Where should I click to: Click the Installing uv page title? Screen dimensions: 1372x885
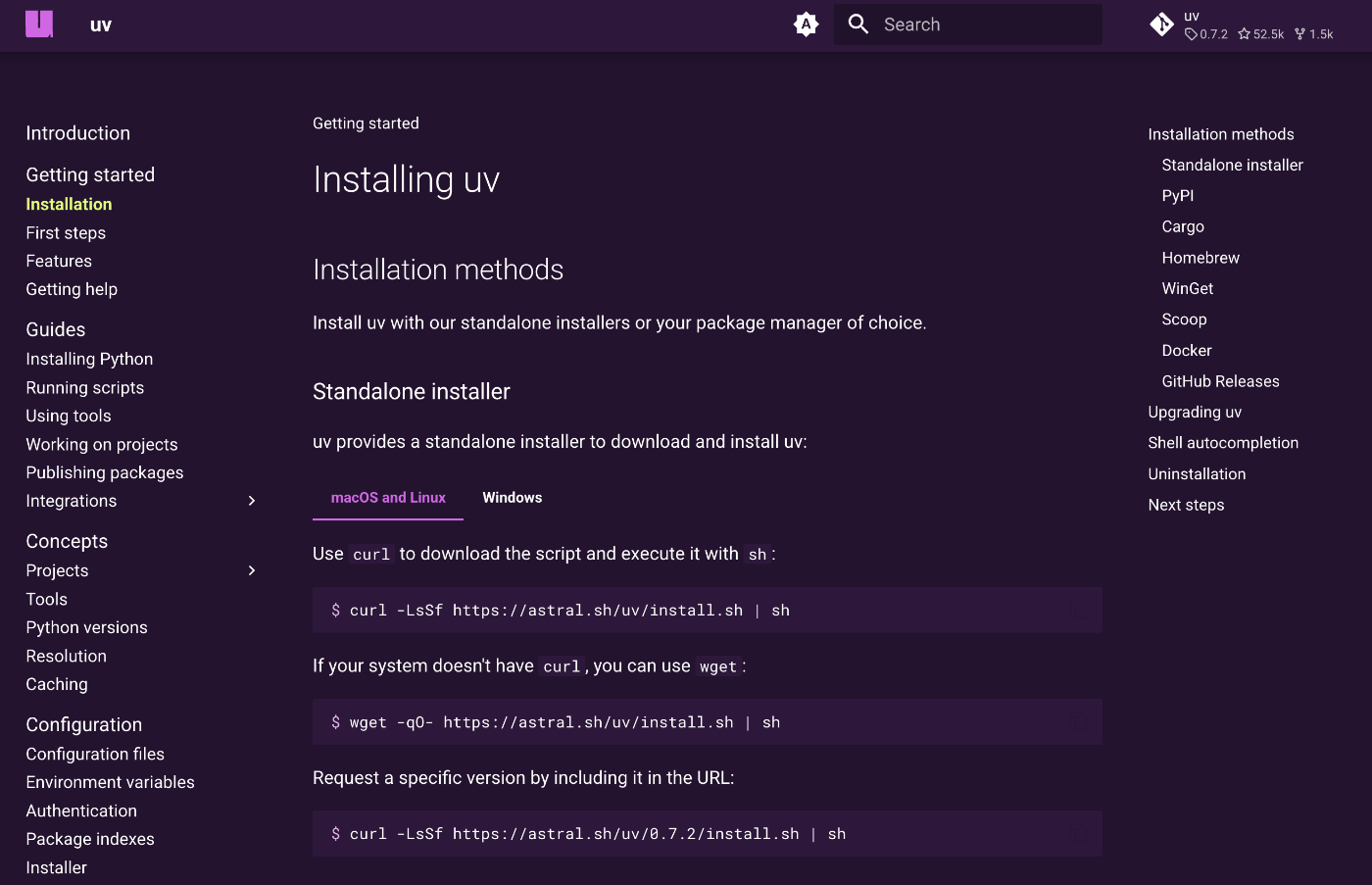[406, 180]
